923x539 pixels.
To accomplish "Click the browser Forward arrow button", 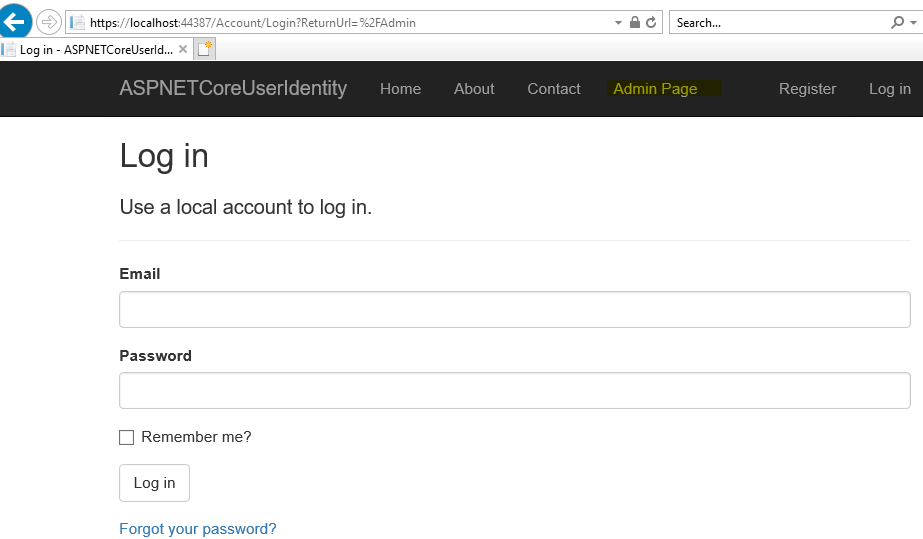I will pos(49,22).
